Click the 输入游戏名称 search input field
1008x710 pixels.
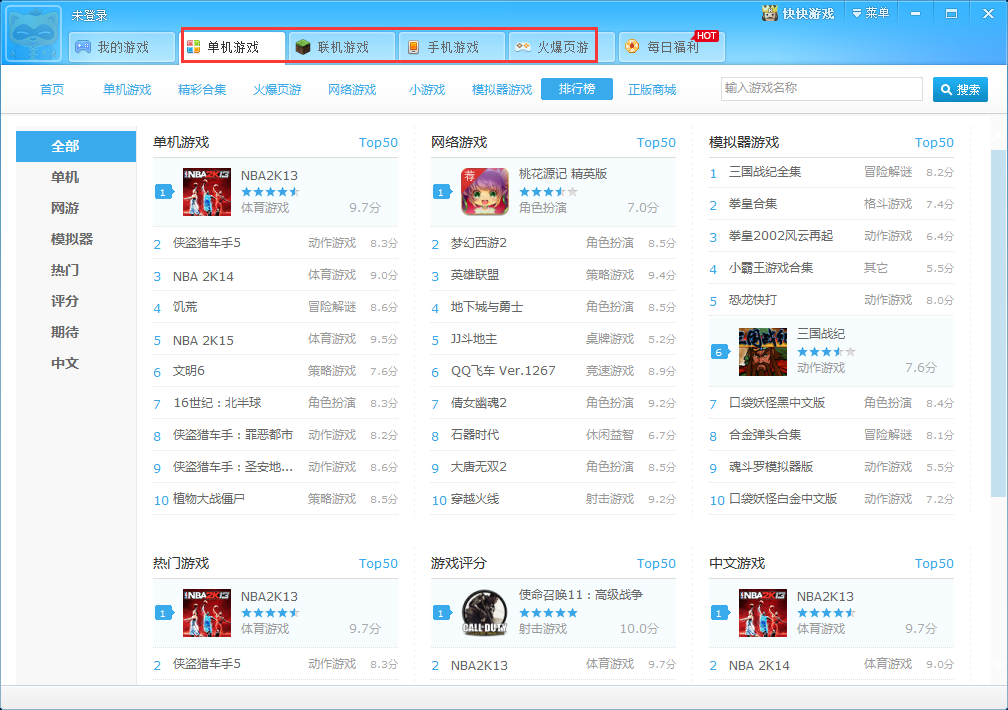820,89
